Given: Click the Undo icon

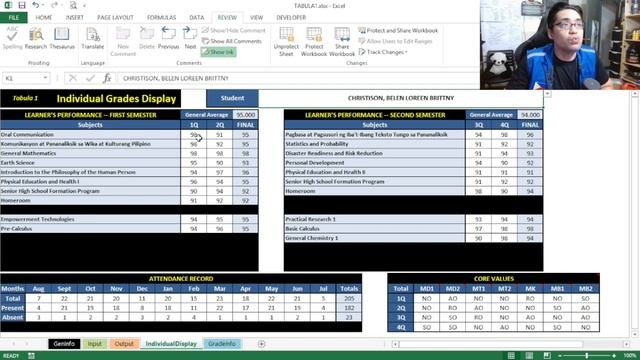Looking at the screenshot, I should (x=36, y=5).
